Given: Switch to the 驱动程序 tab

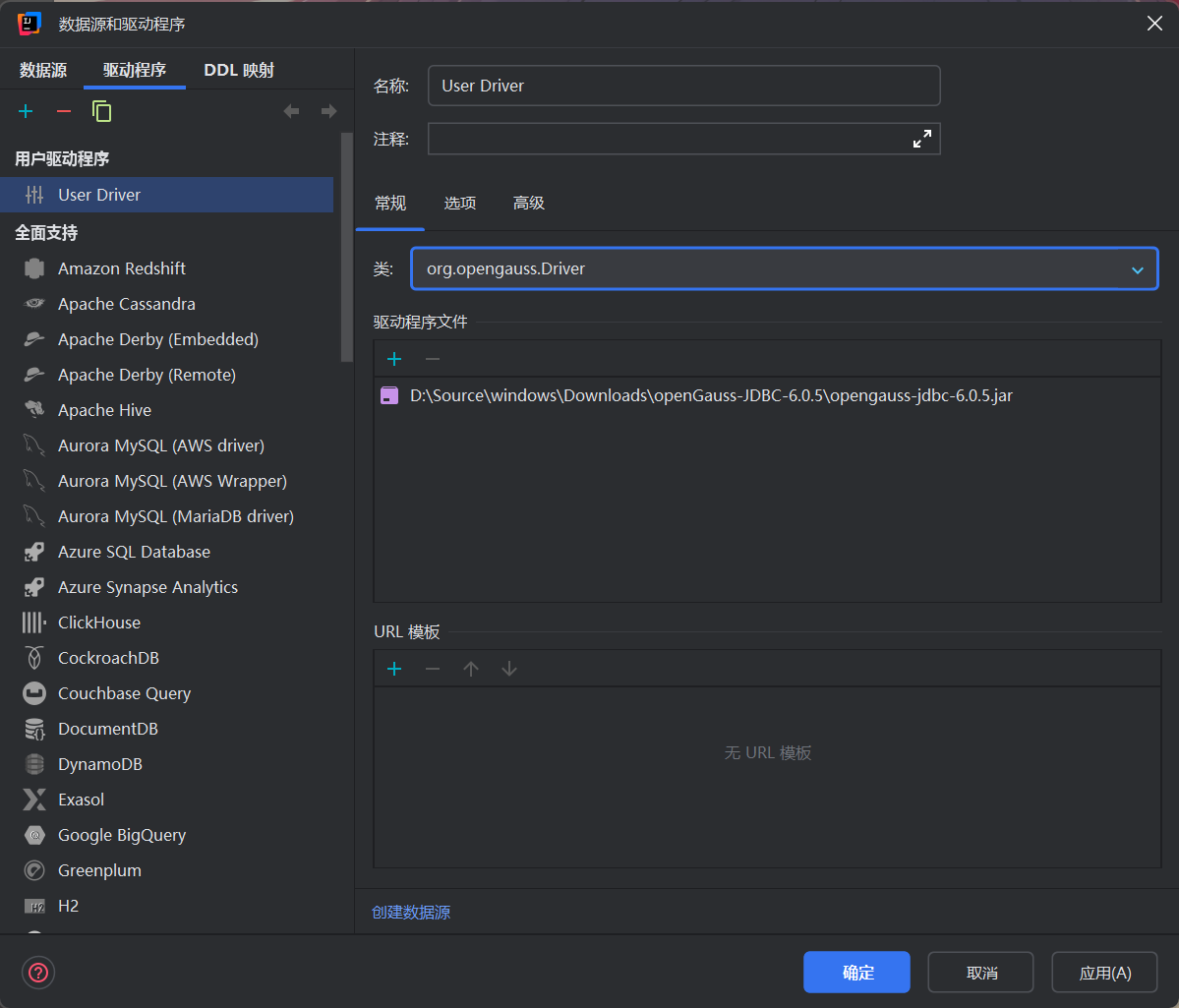Looking at the screenshot, I should pos(135,70).
